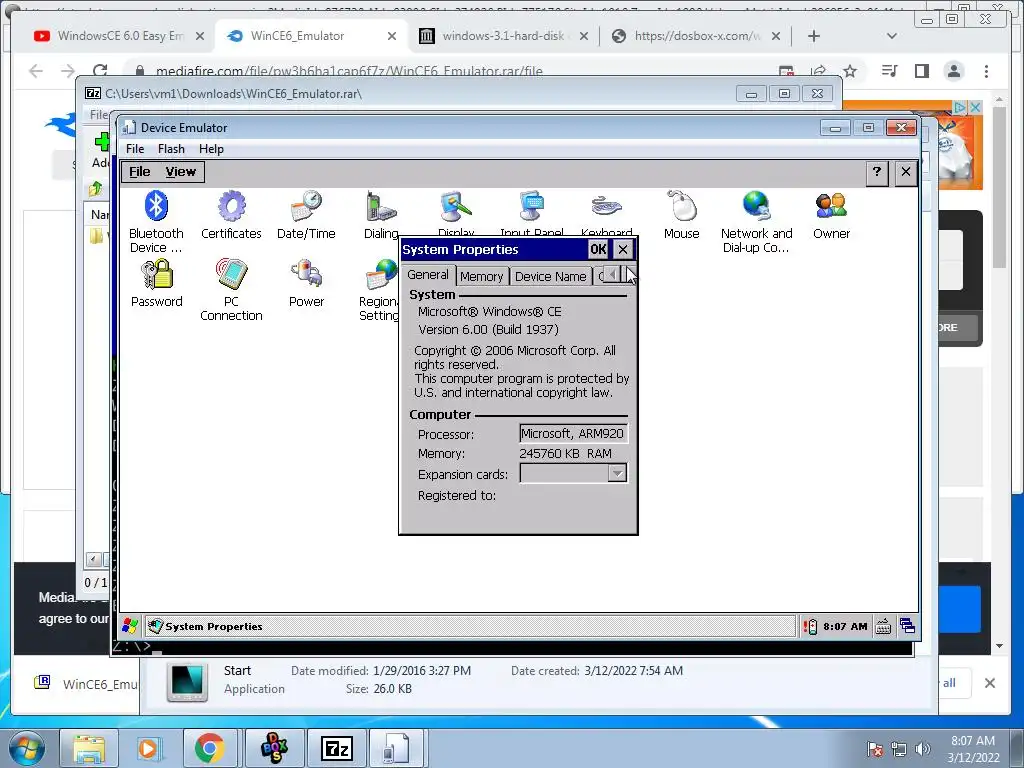The image size is (1024, 768).
Task: Open Windows Media Player from the taskbar
Action: [148, 748]
